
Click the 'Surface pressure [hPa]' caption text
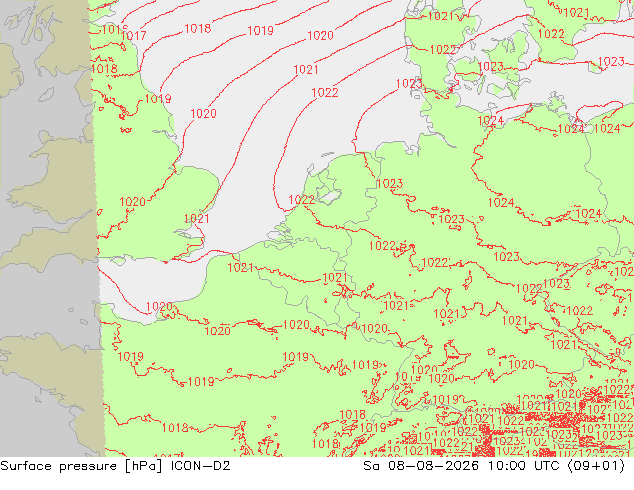click(81, 466)
